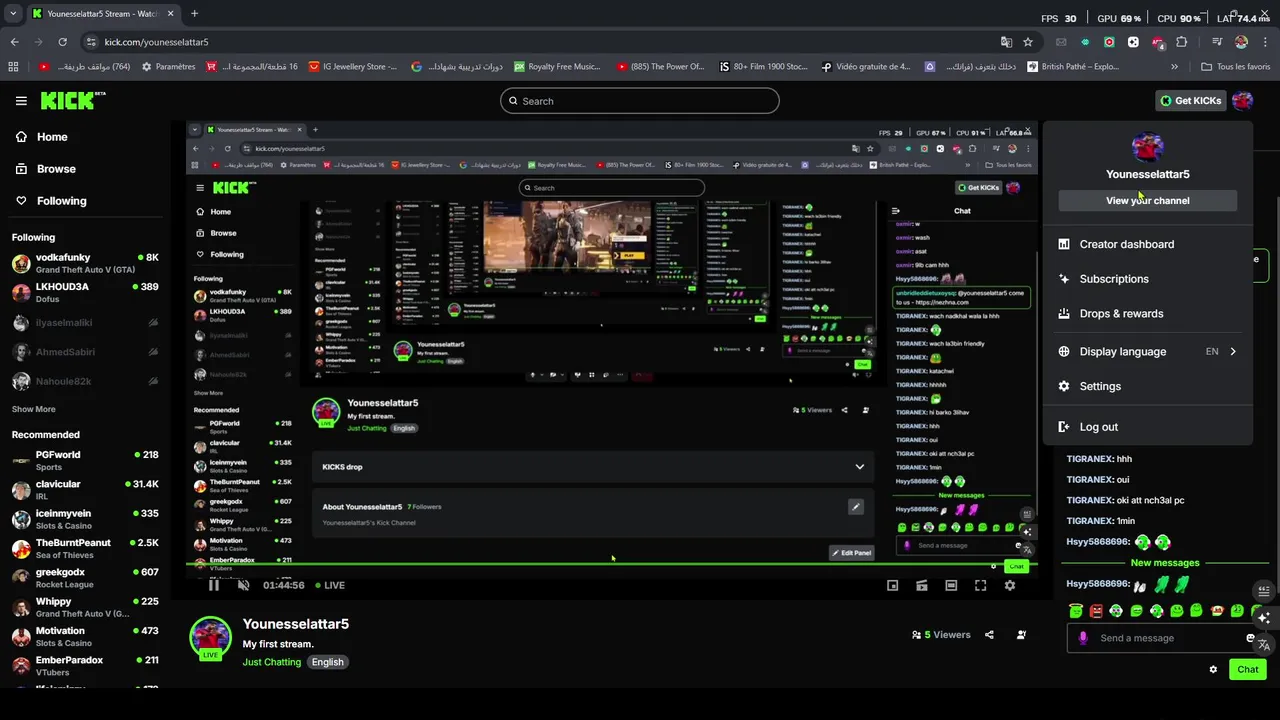This screenshot has width=1280, height=720.
Task: Go back with the browser arrow
Action: (14, 42)
